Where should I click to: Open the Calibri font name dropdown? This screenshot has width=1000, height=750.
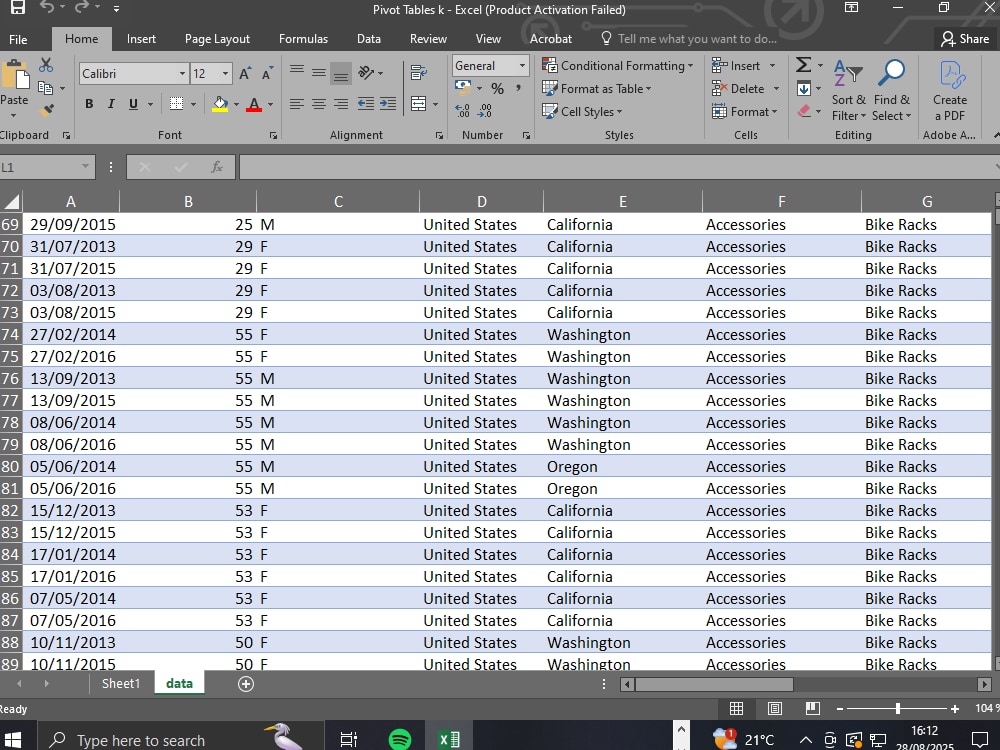click(x=182, y=74)
